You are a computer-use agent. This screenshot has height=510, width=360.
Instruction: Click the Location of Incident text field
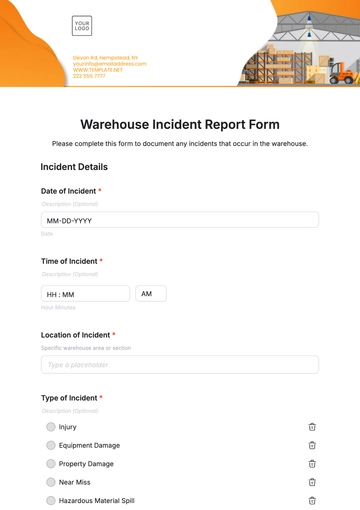tap(180, 365)
